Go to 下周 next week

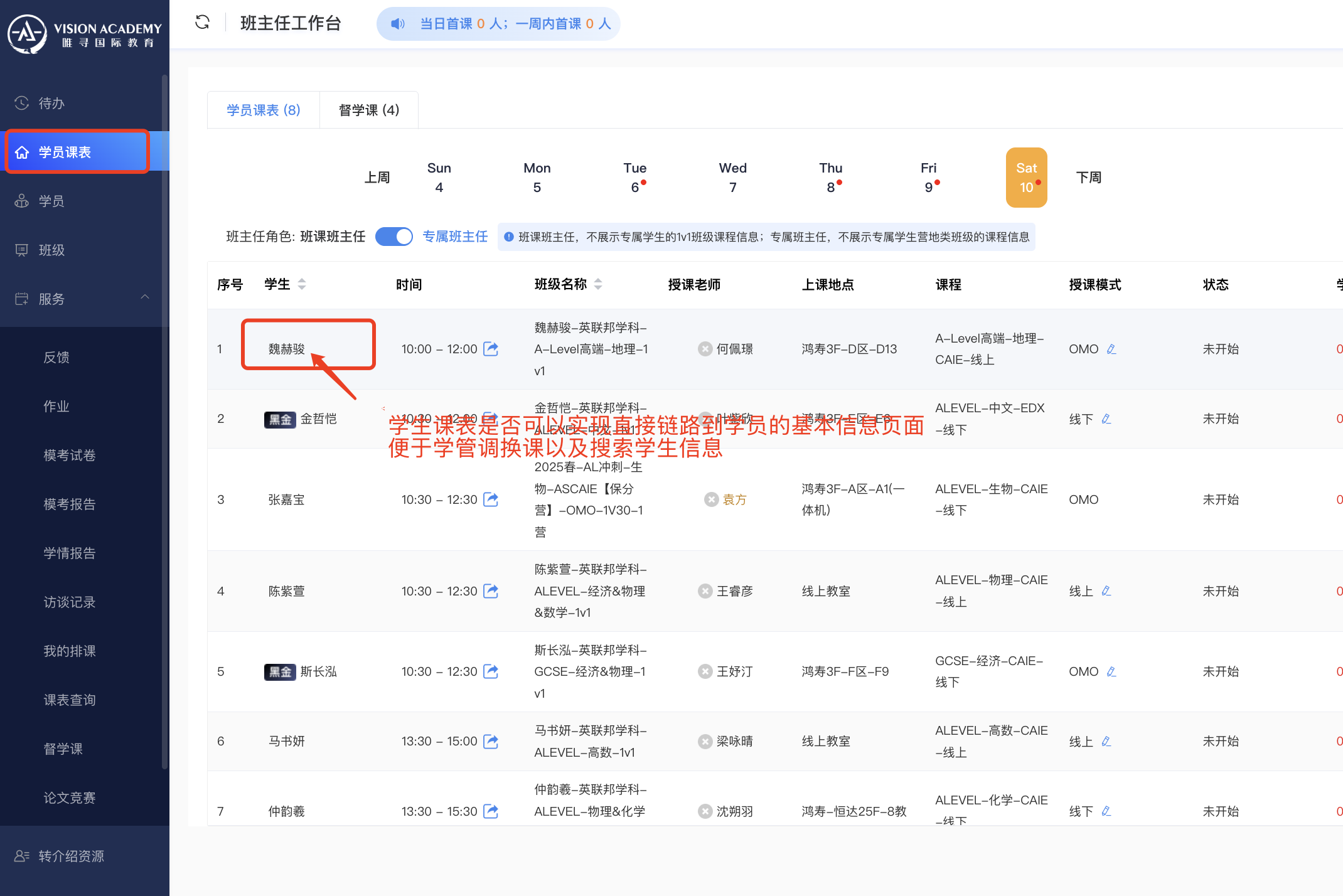tap(1089, 178)
